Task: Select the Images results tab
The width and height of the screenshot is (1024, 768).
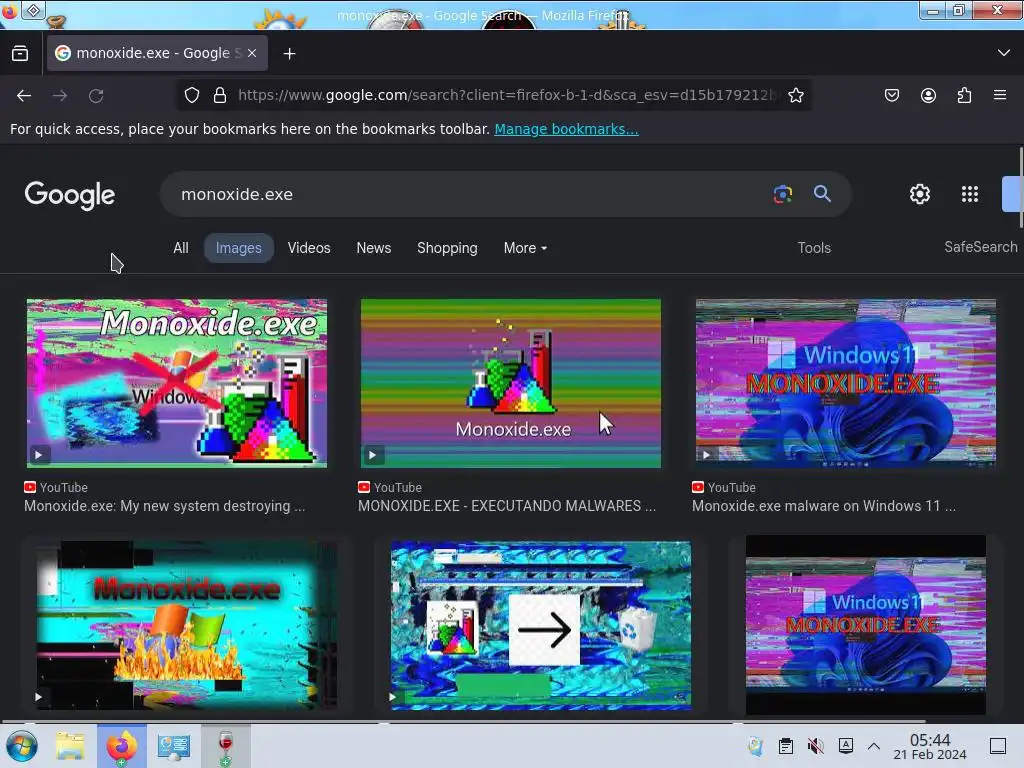Action: pyautogui.click(x=238, y=248)
